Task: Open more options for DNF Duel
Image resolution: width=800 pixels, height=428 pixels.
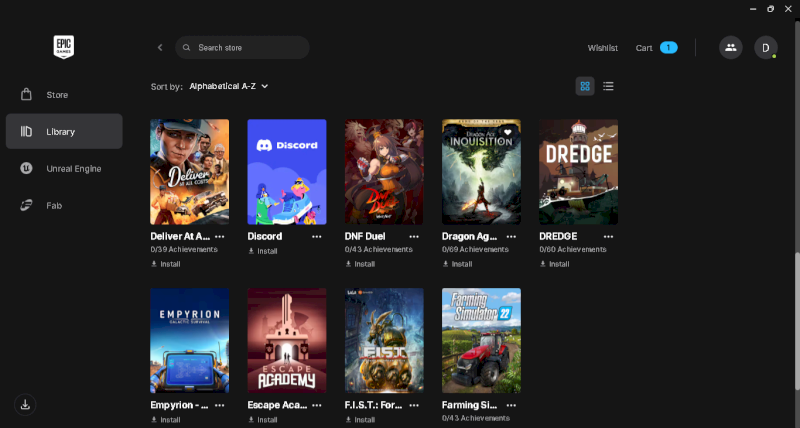Action: 414,237
